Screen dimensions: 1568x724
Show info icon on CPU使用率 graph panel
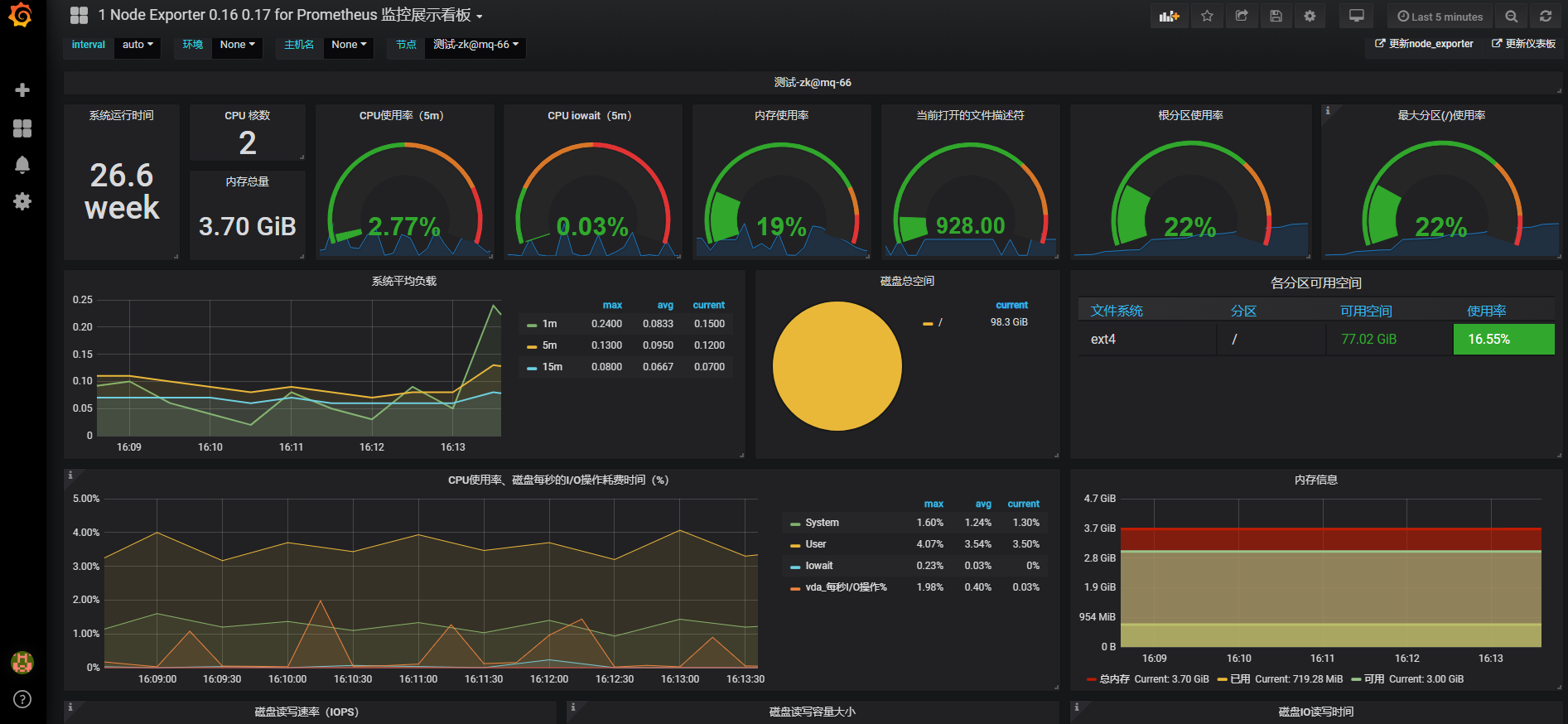(70, 475)
